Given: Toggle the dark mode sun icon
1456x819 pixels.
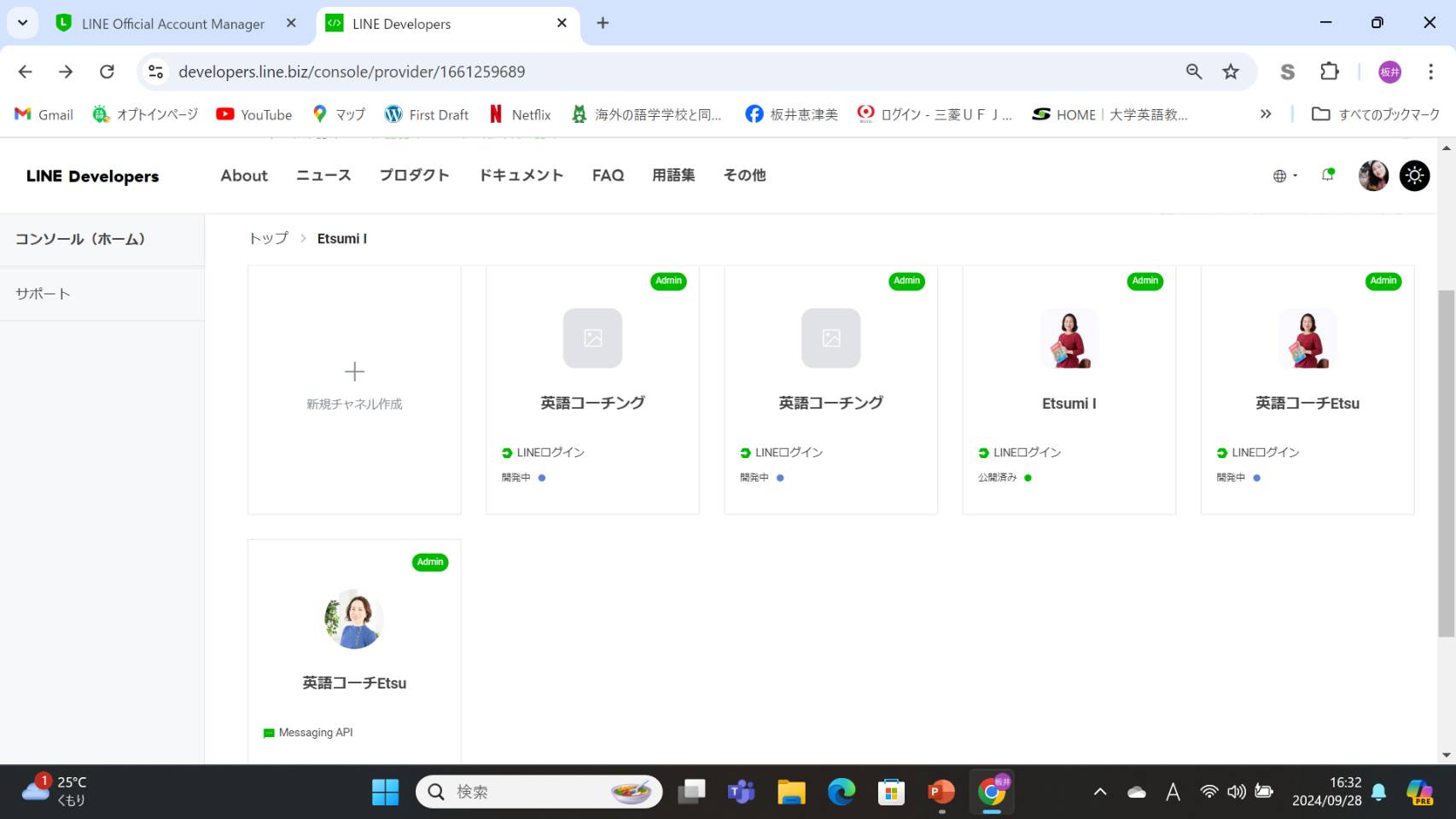Looking at the screenshot, I should pos(1414,176).
